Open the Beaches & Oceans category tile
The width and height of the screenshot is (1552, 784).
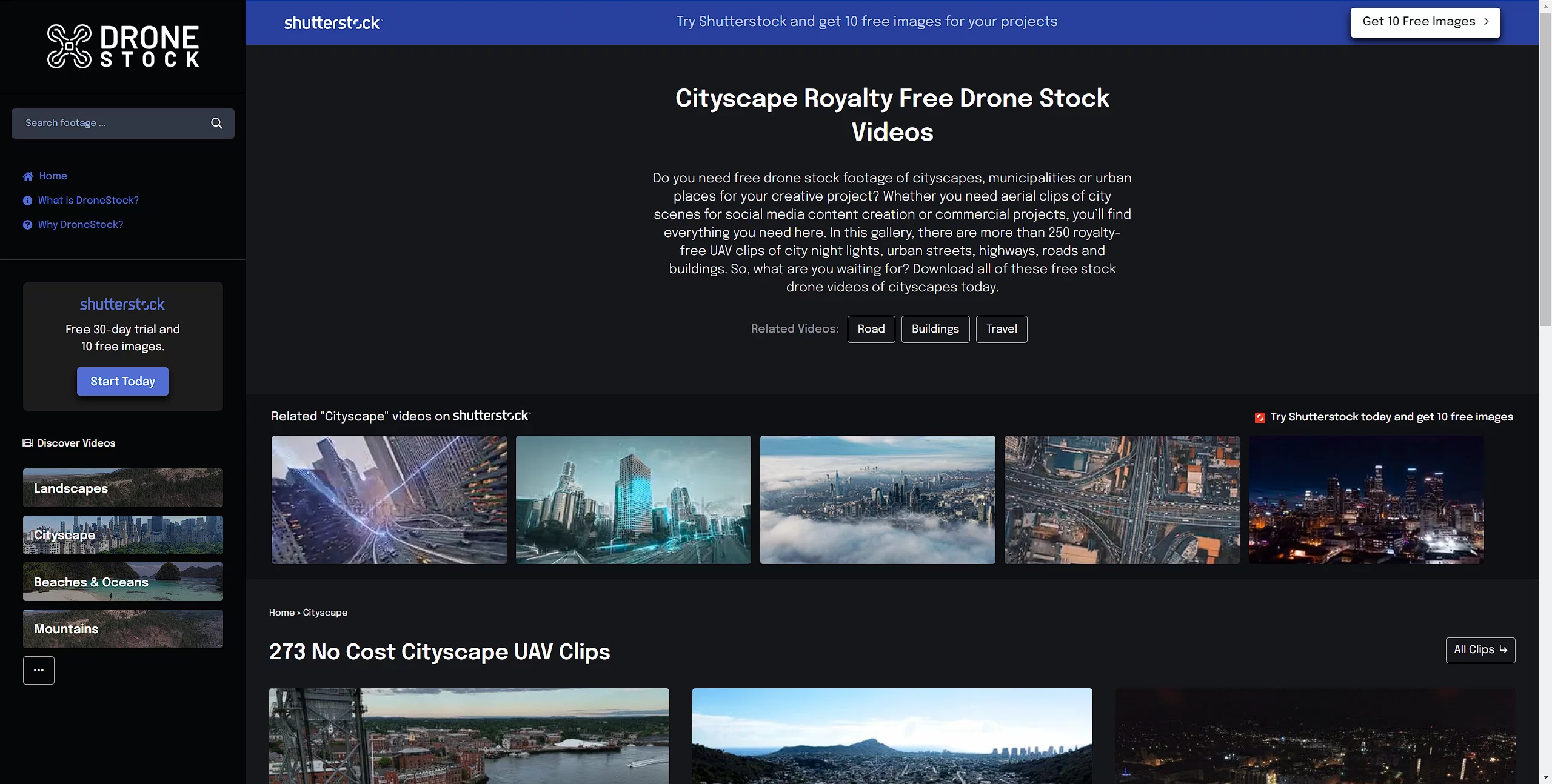(x=123, y=582)
